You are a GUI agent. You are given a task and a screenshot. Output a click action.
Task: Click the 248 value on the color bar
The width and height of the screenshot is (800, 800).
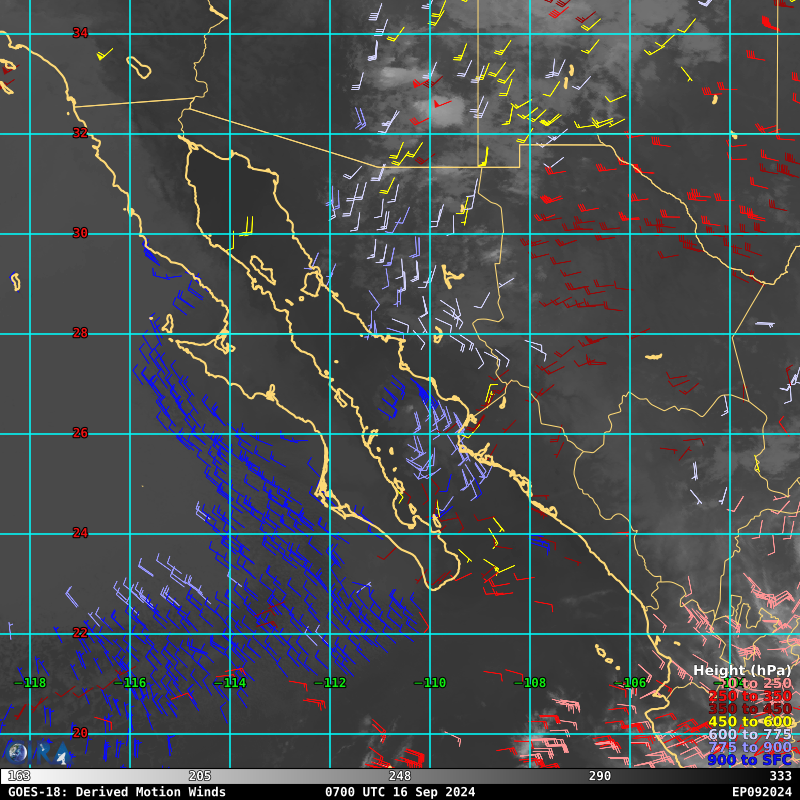[x=400, y=776]
